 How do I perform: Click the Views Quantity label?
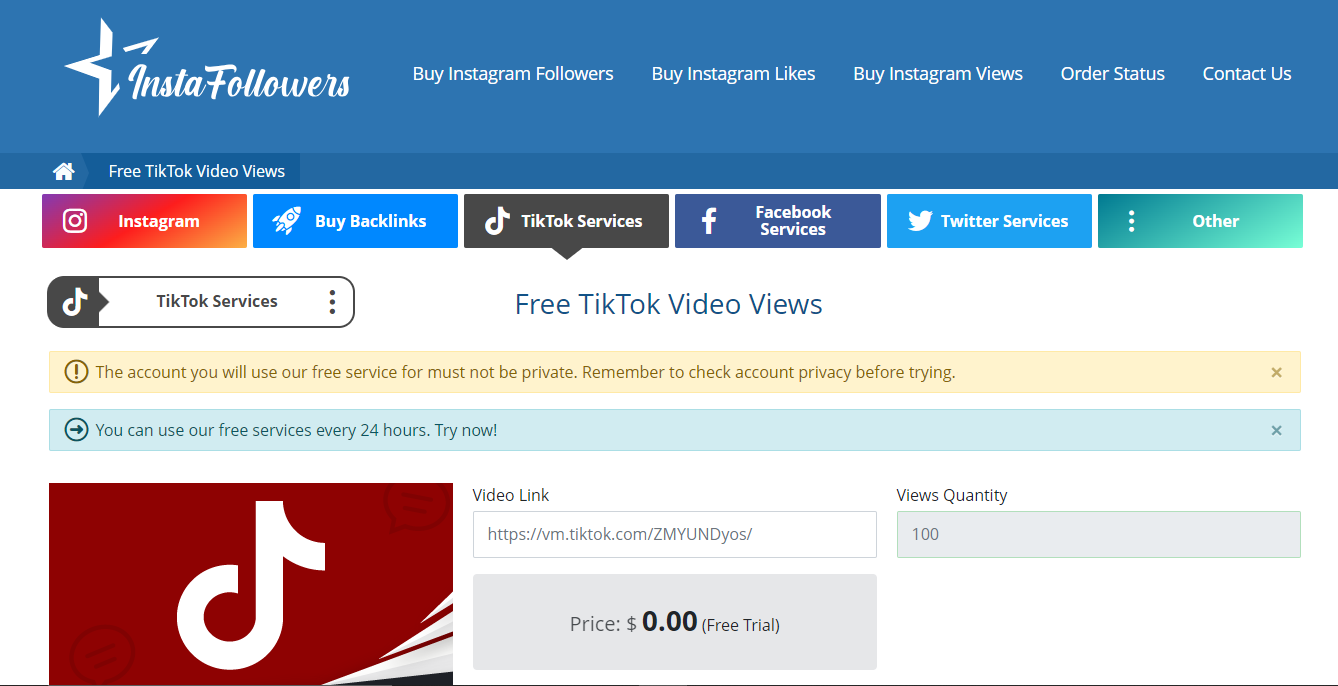952,495
